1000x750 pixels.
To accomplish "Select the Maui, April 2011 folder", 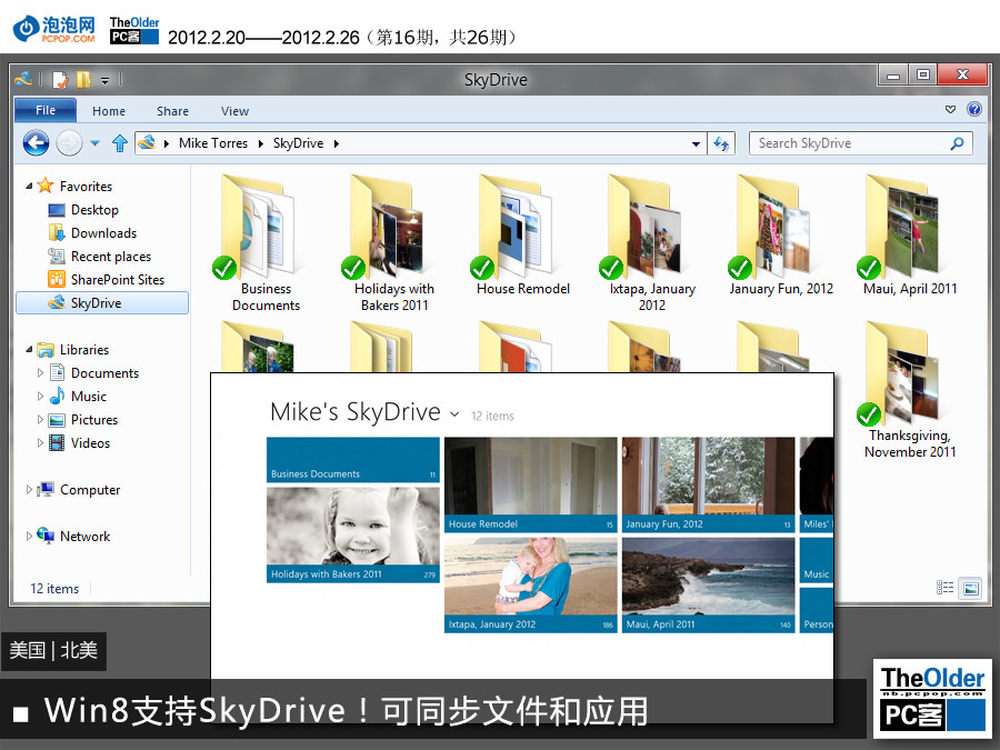I will point(907,236).
